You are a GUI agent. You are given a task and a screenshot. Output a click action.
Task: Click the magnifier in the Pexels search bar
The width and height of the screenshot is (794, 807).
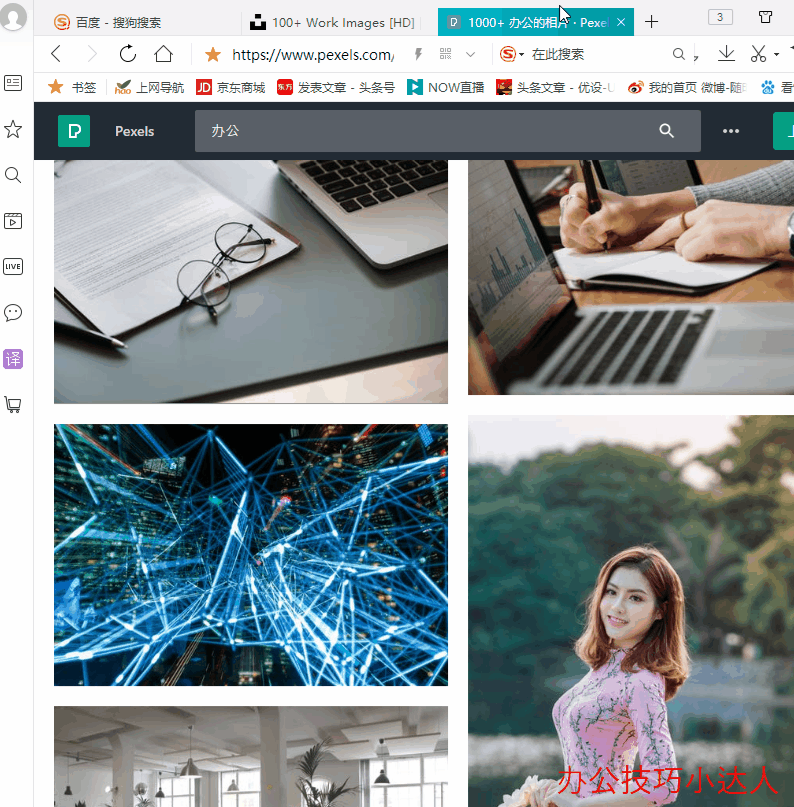[x=667, y=131]
